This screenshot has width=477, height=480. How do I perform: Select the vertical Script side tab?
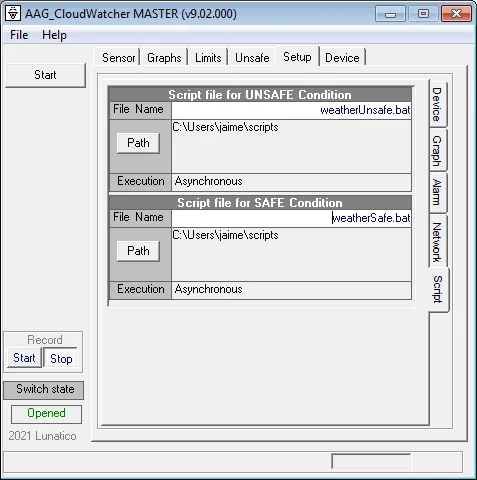point(438,289)
